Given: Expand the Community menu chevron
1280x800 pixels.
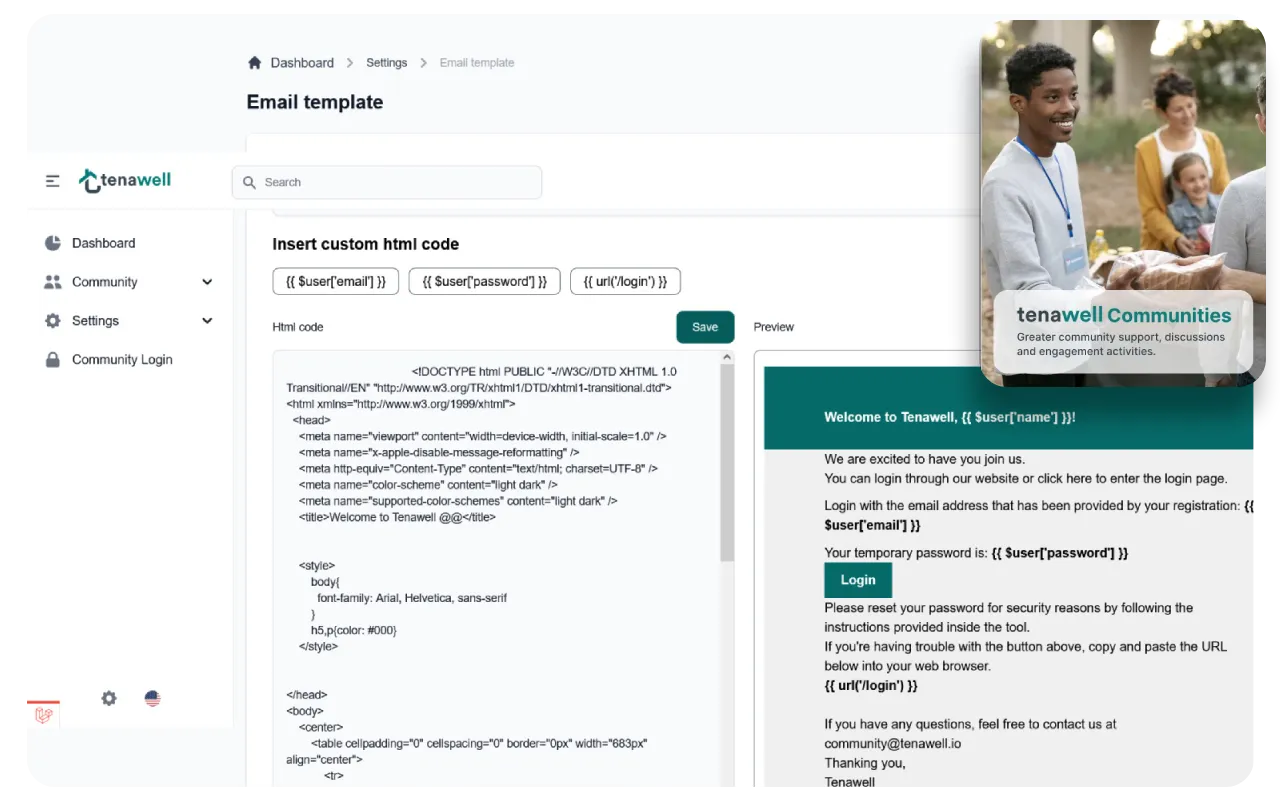Looking at the screenshot, I should 207,282.
